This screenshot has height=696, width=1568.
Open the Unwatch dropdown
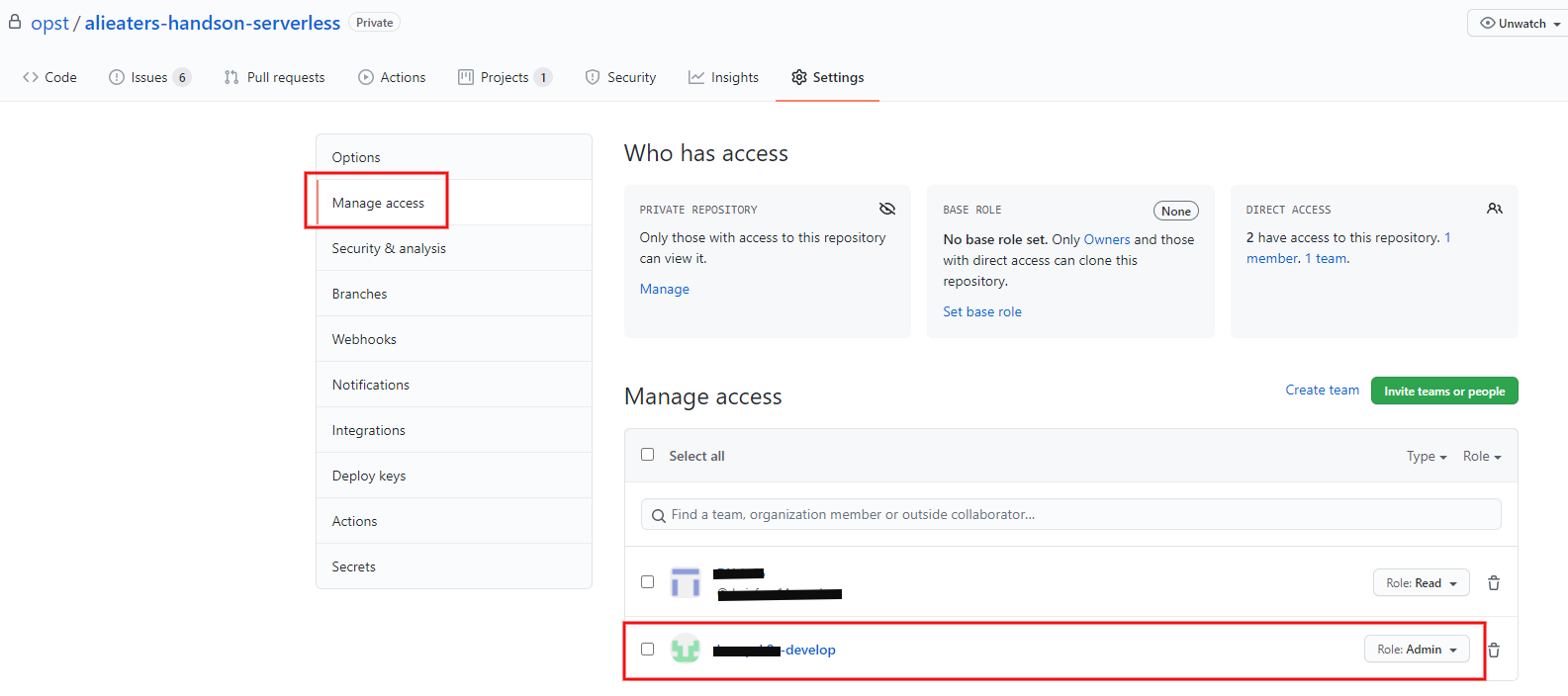[1520, 24]
